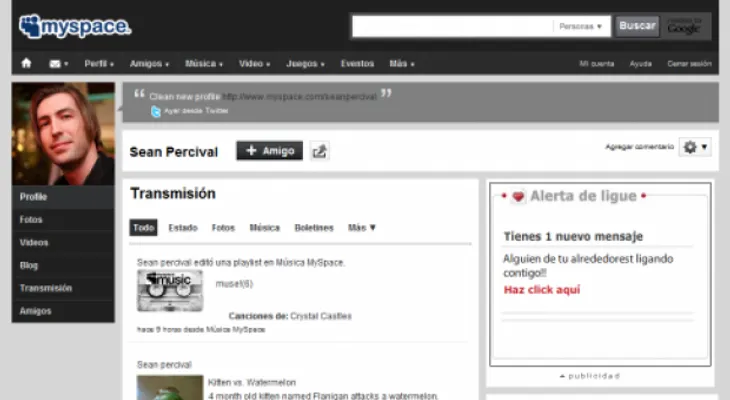Click the heart icon in Alerta de ligue
This screenshot has height=400, width=730.
518,197
